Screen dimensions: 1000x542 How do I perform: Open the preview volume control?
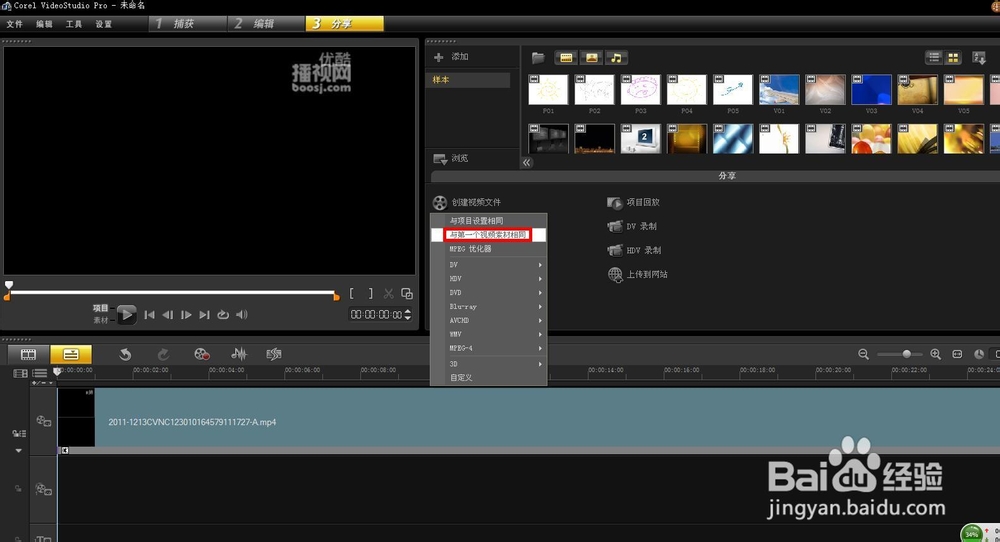point(242,315)
